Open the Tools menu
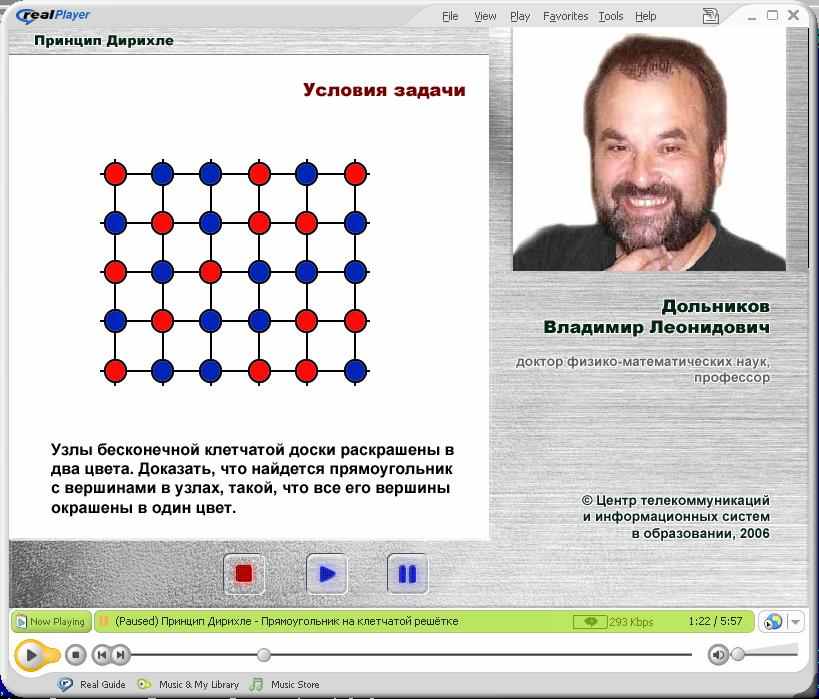Screen dimensions: 819x699 point(611,16)
